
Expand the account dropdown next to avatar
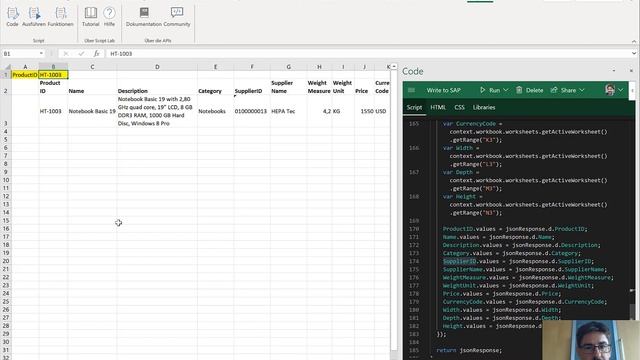coord(621,90)
